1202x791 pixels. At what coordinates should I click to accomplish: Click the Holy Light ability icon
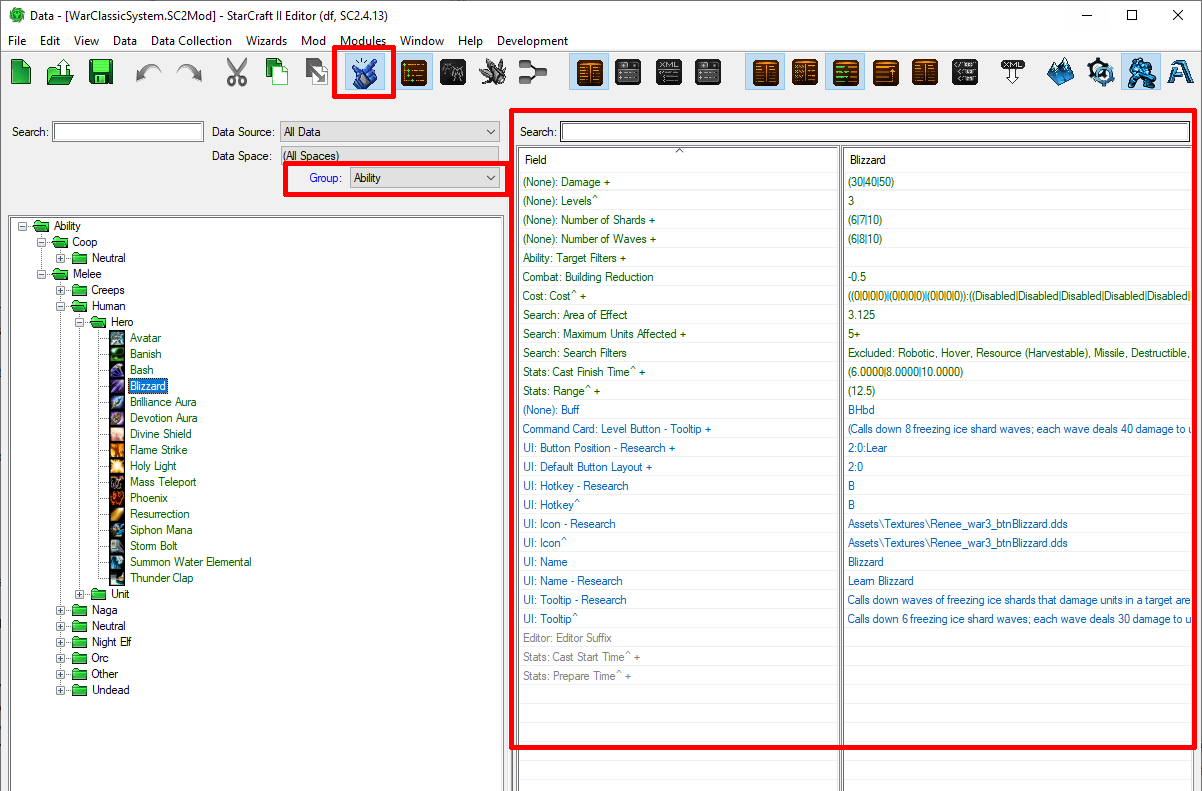(117, 466)
